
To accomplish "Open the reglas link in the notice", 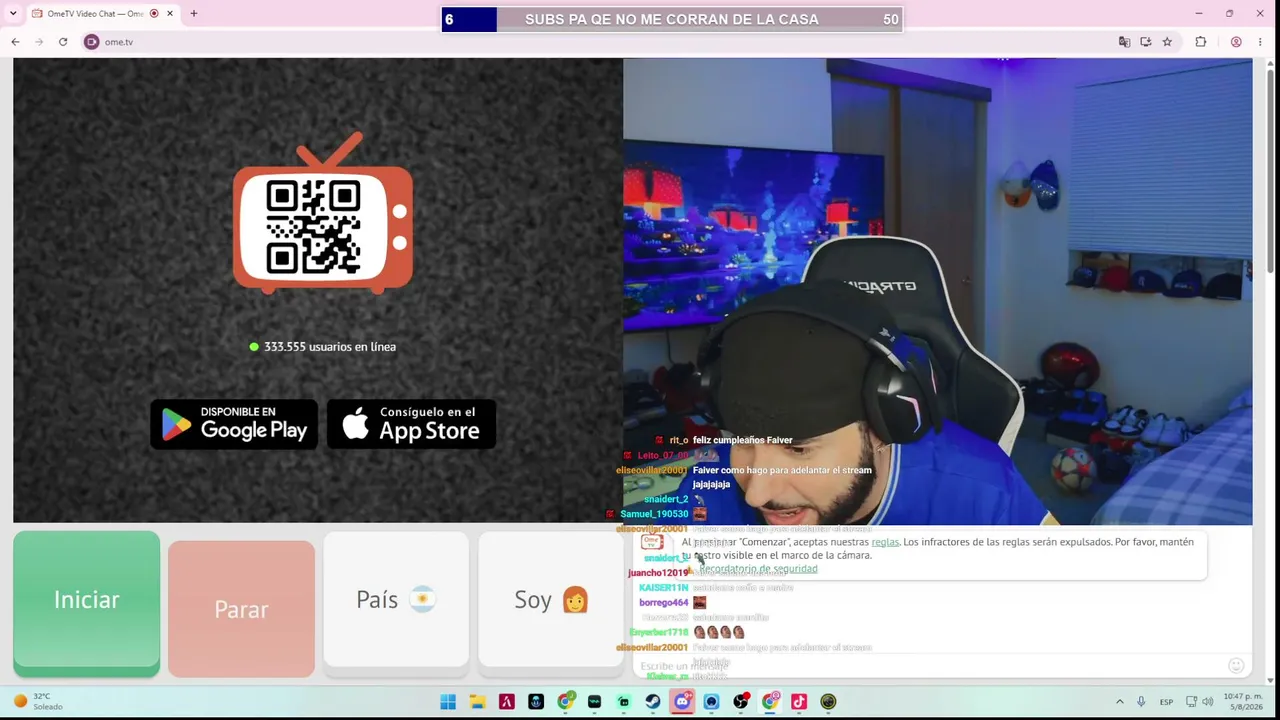I will point(885,542).
